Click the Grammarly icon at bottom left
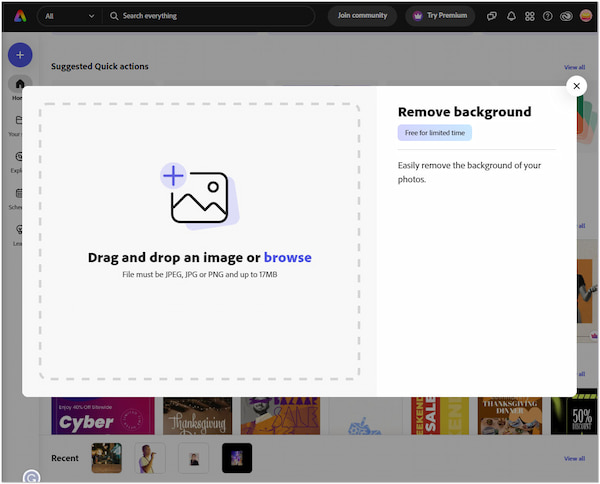This screenshot has width=600, height=484. [31, 477]
